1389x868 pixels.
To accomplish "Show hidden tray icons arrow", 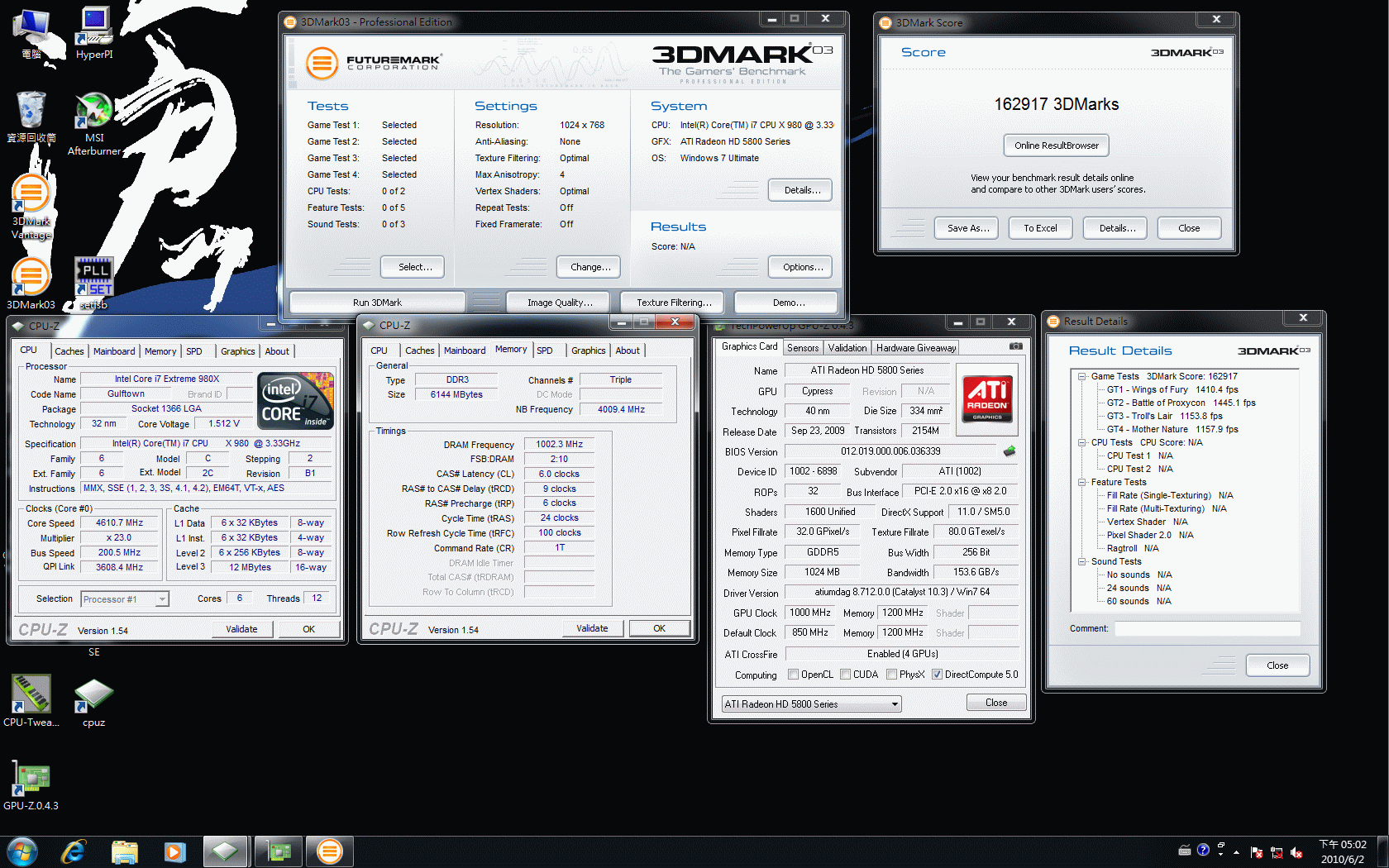I will (1237, 851).
